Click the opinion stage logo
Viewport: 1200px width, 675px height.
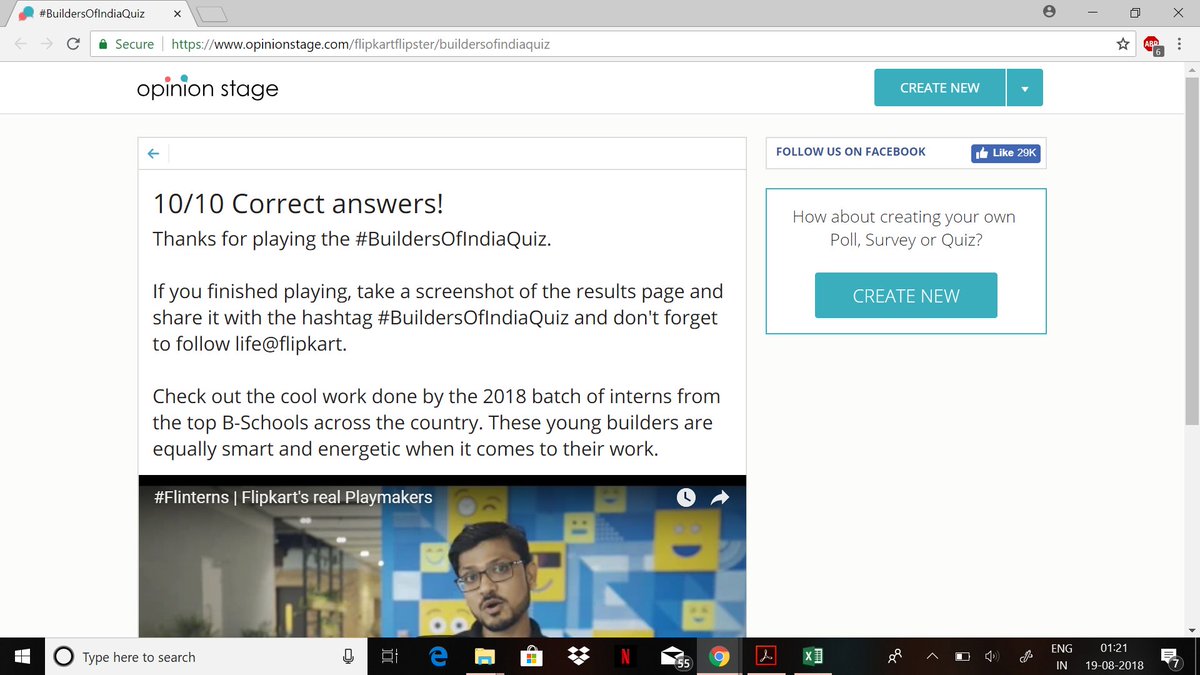[208, 88]
